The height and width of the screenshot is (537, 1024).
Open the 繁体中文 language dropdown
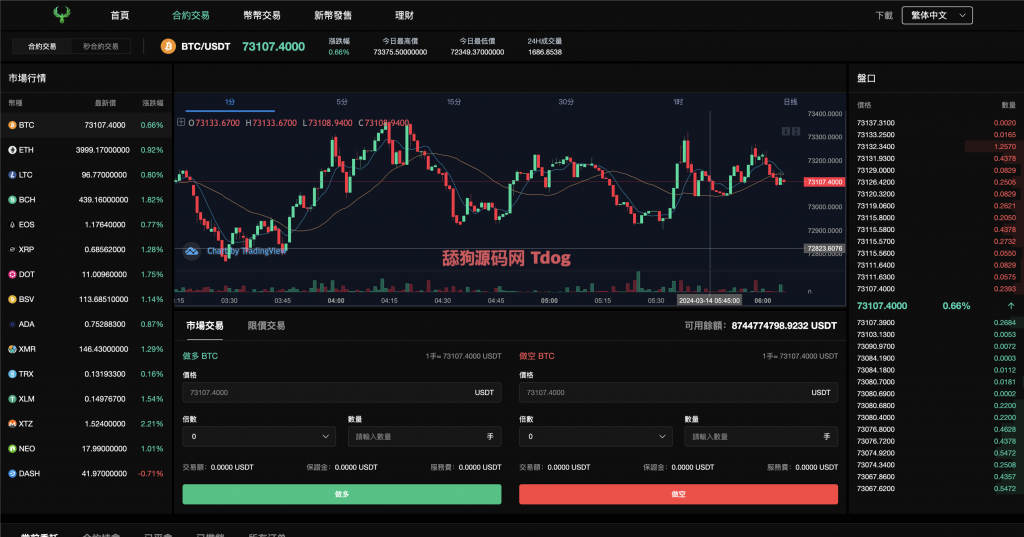pyautogui.click(x=936, y=15)
